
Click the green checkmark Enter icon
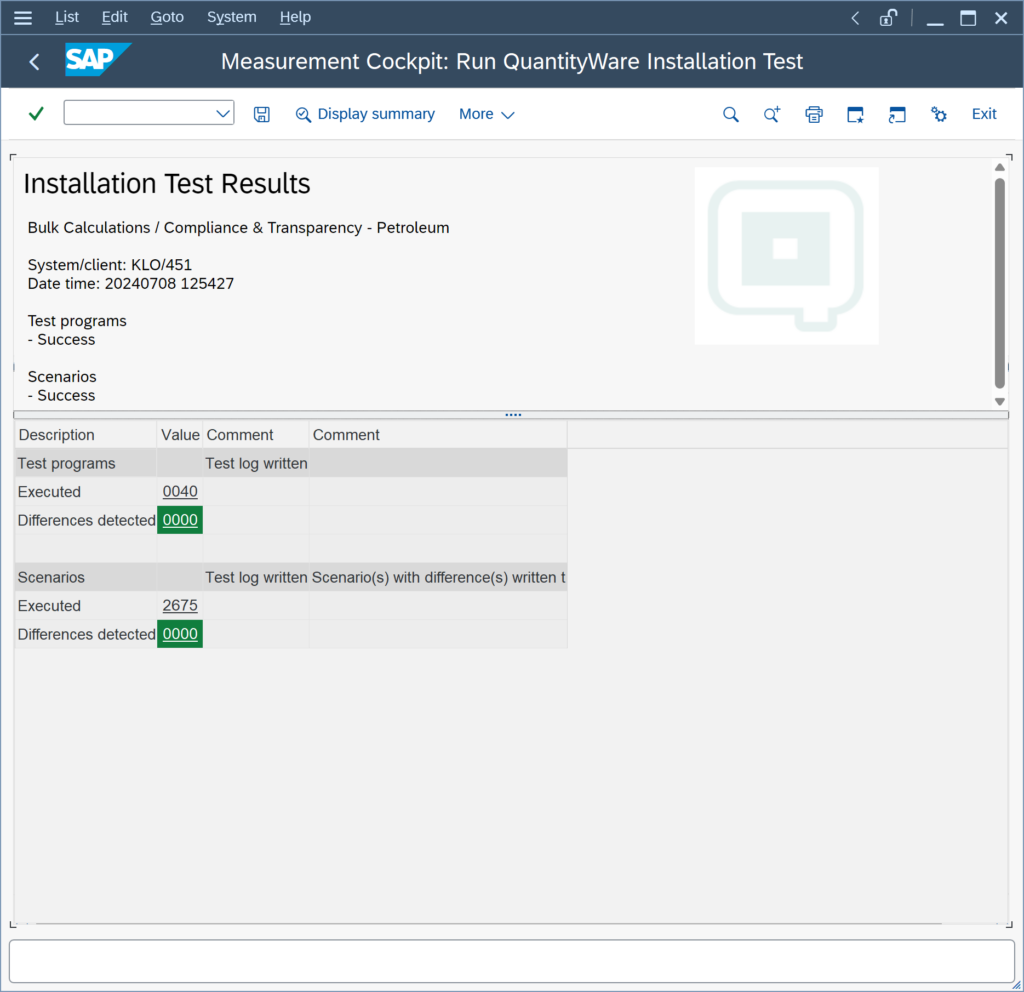(37, 114)
